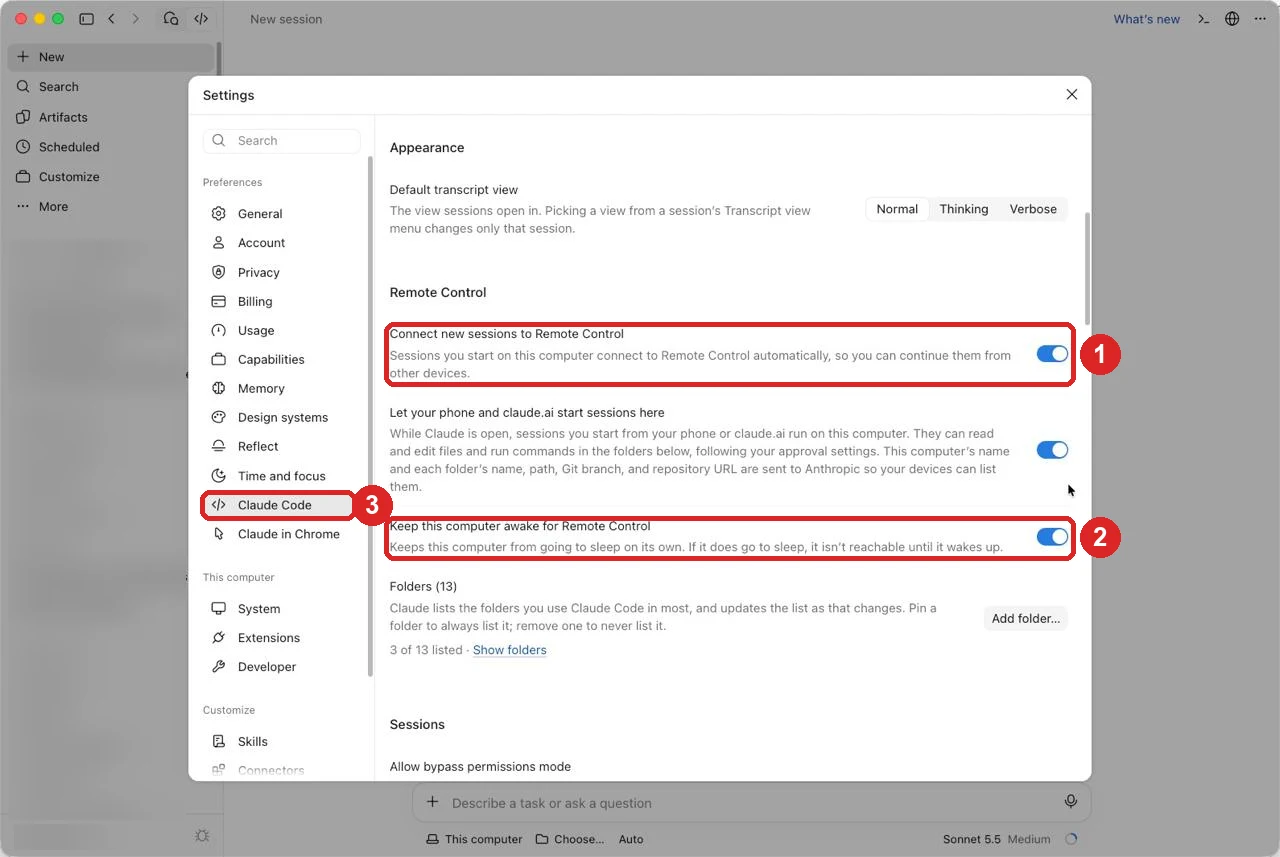Click the plus icon in the message box

433,802
